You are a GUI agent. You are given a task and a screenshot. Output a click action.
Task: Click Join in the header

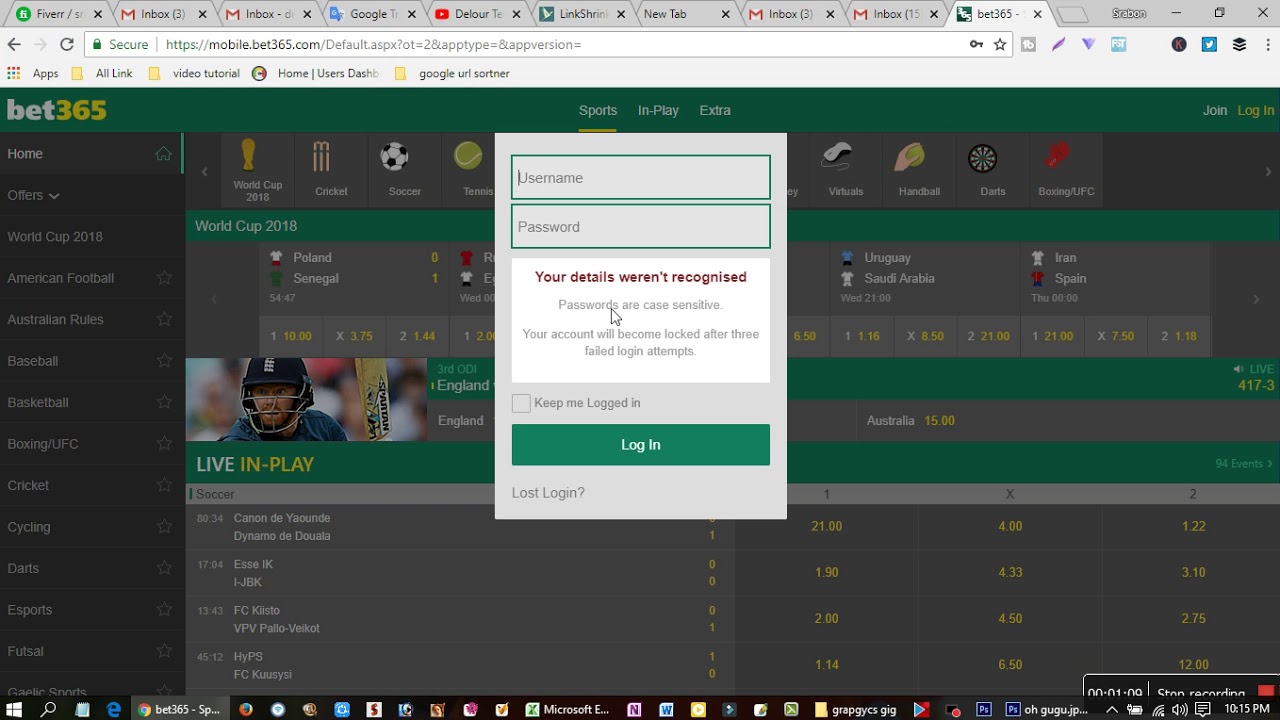pyautogui.click(x=1215, y=110)
